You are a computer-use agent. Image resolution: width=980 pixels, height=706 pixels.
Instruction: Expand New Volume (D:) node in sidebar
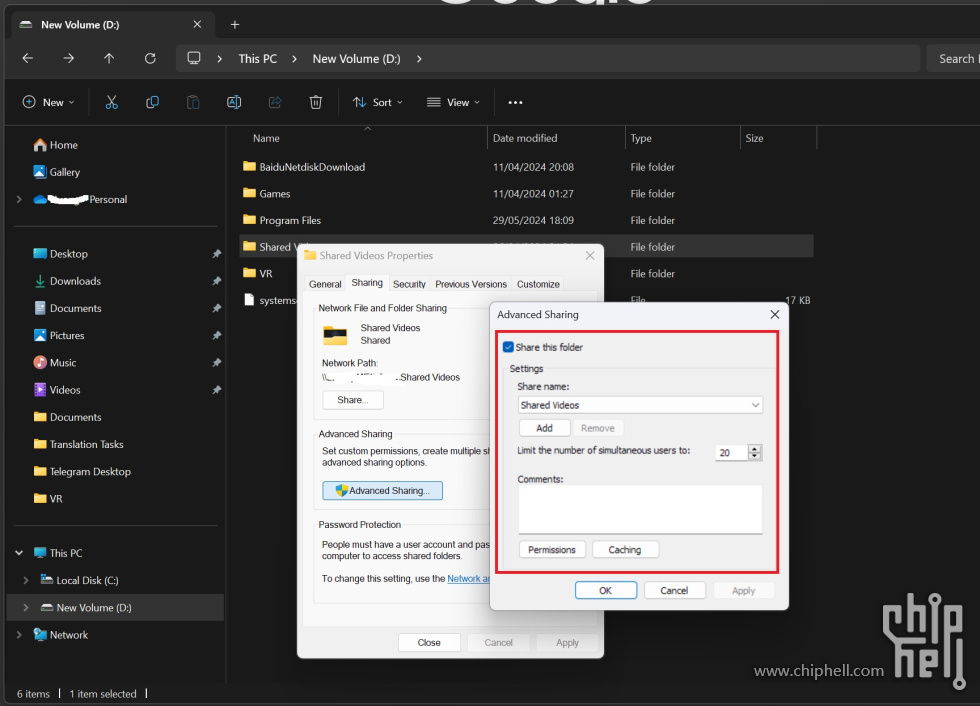coord(26,607)
